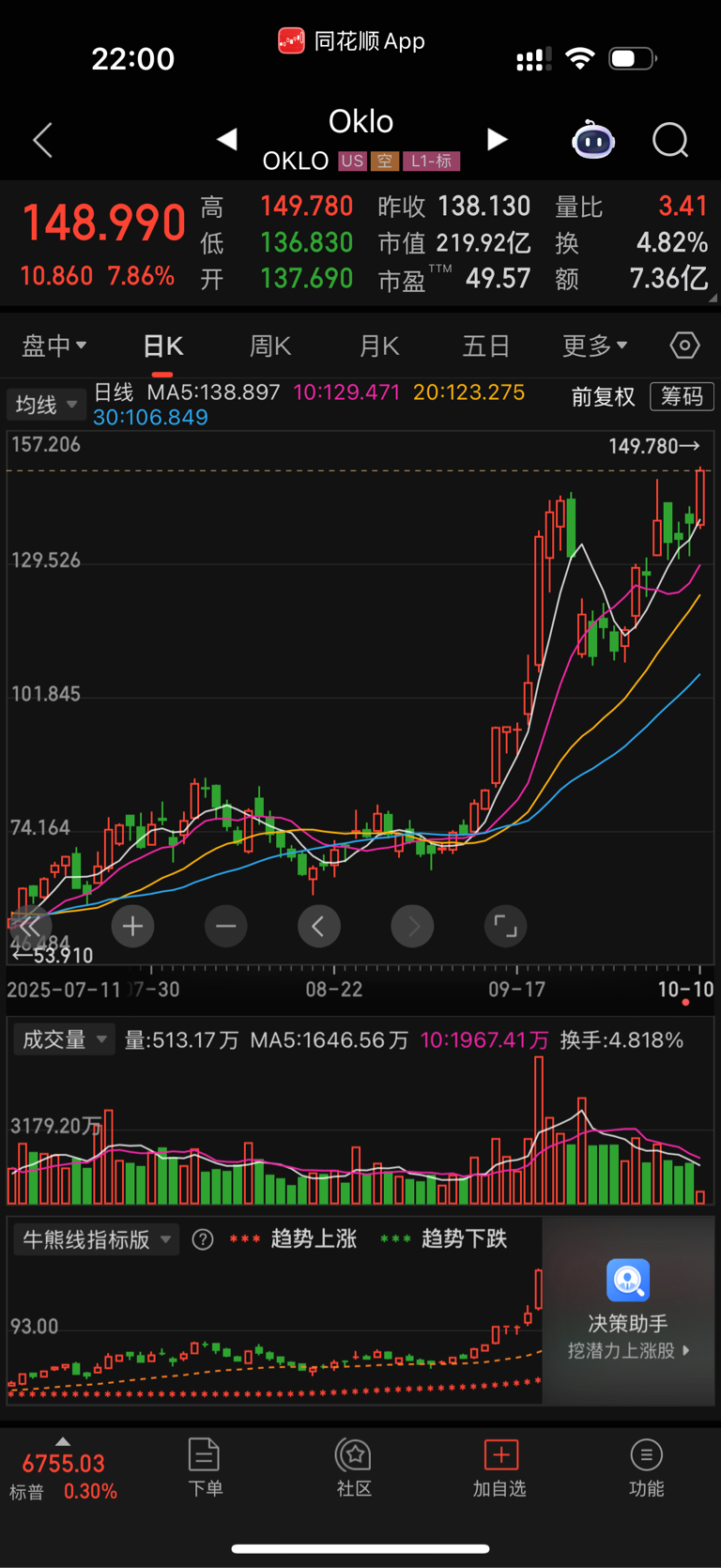721x1568 pixels.
Task: Tap 换手:4.818% turnover text
Action: click(621, 1039)
